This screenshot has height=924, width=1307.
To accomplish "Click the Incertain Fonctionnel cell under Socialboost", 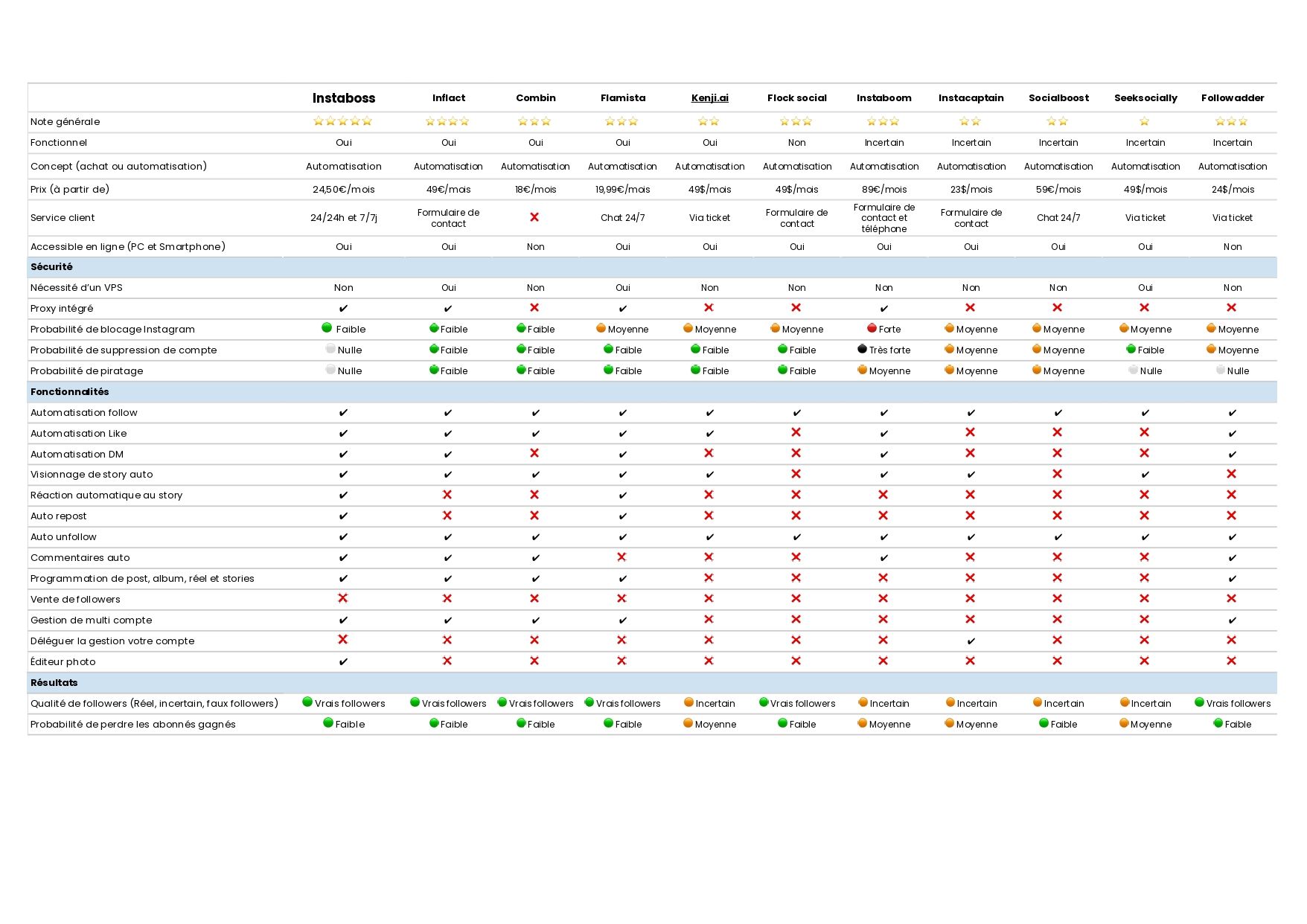I will (x=1058, y=142).
